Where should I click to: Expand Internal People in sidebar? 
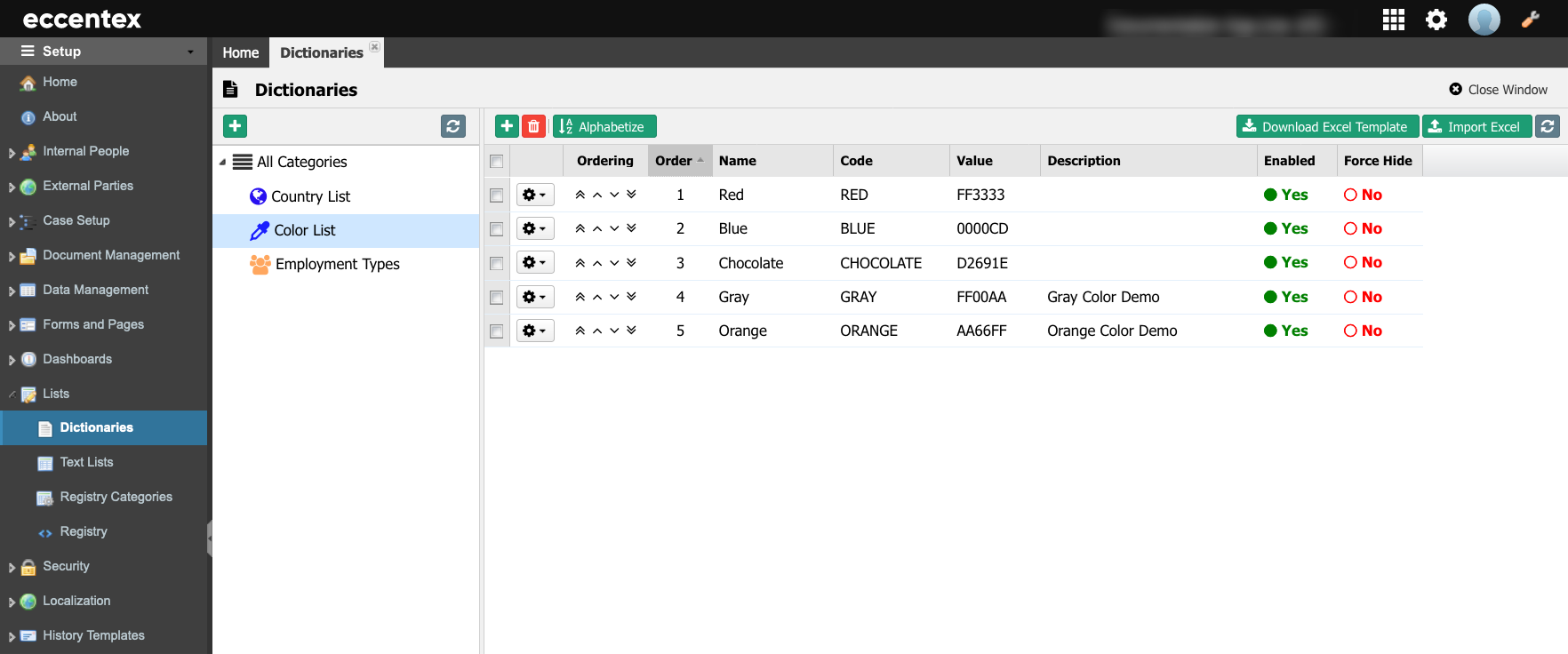coord(12,153)
